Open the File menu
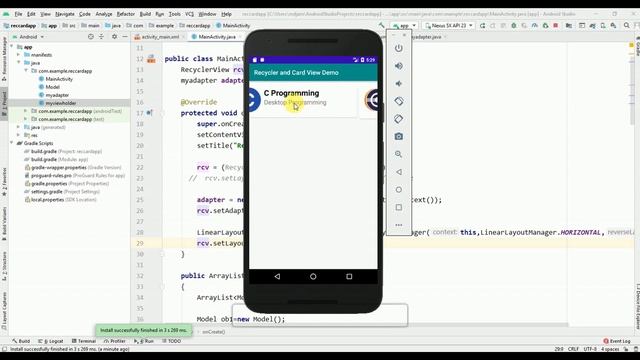The image size is (640, 360). point(18,14)
